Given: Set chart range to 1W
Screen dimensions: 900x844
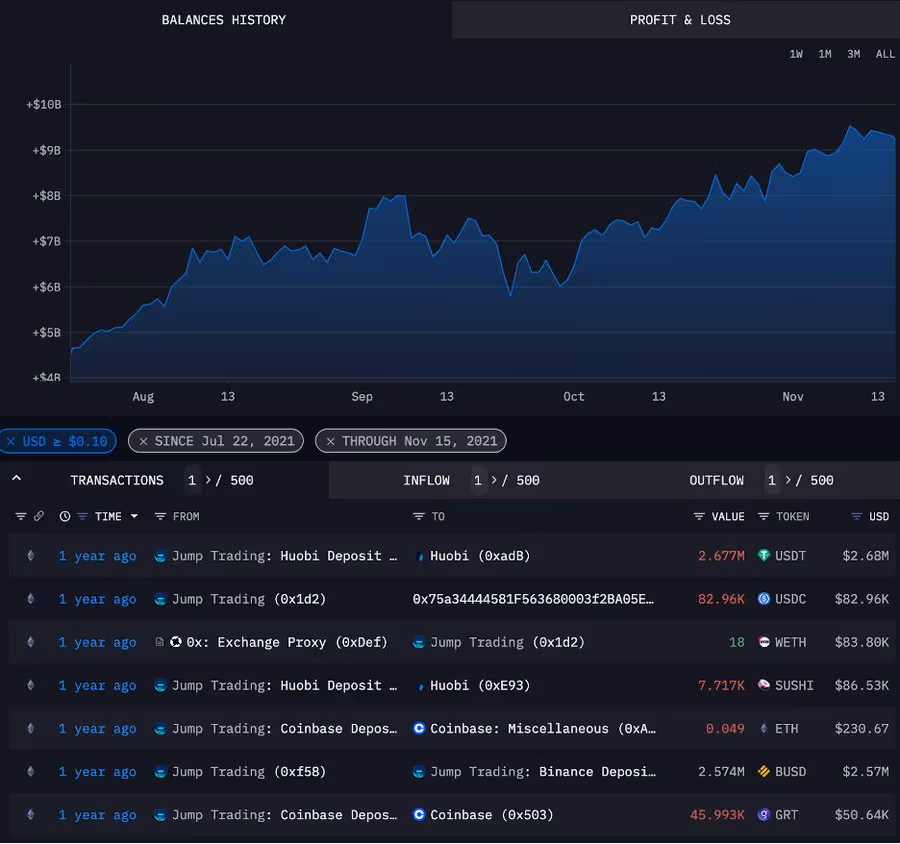Looking at the screenshot, I should click(x=796, y=55).
